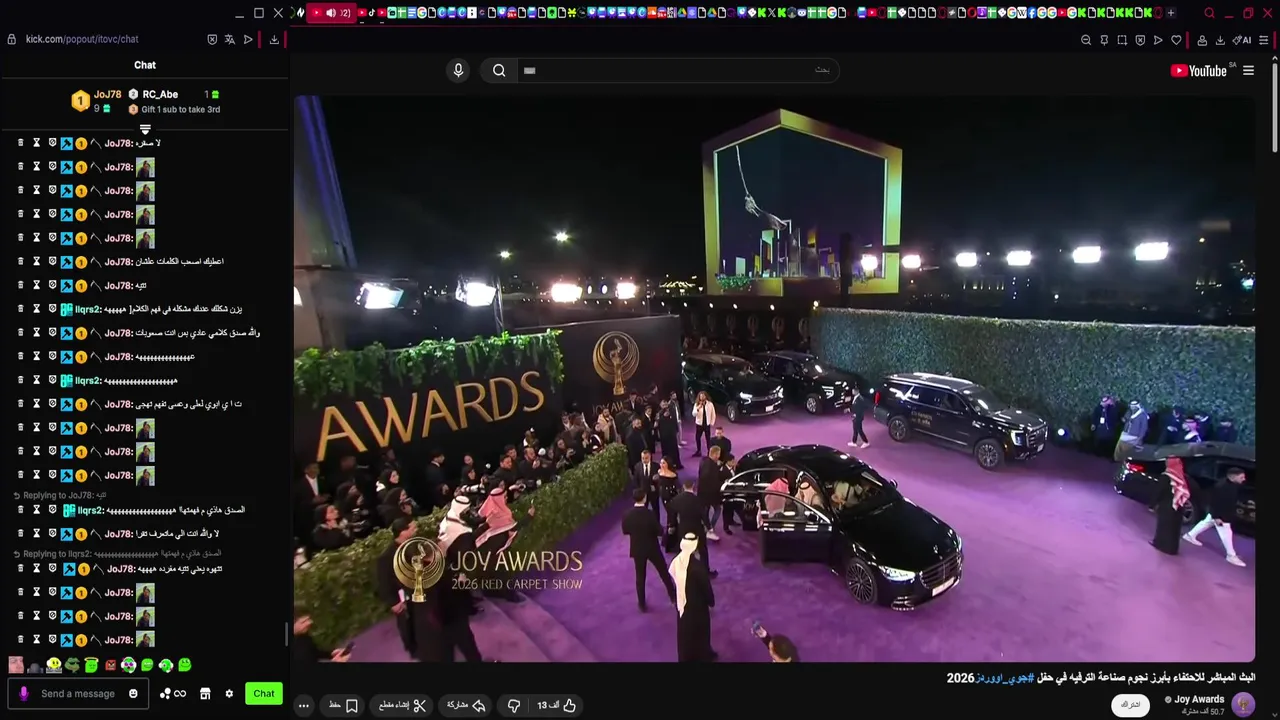The width and height of the screenshot is (1280, 720).
Task: Click the popout ad-blocker shield icon
Action: [x=212, y=39]
